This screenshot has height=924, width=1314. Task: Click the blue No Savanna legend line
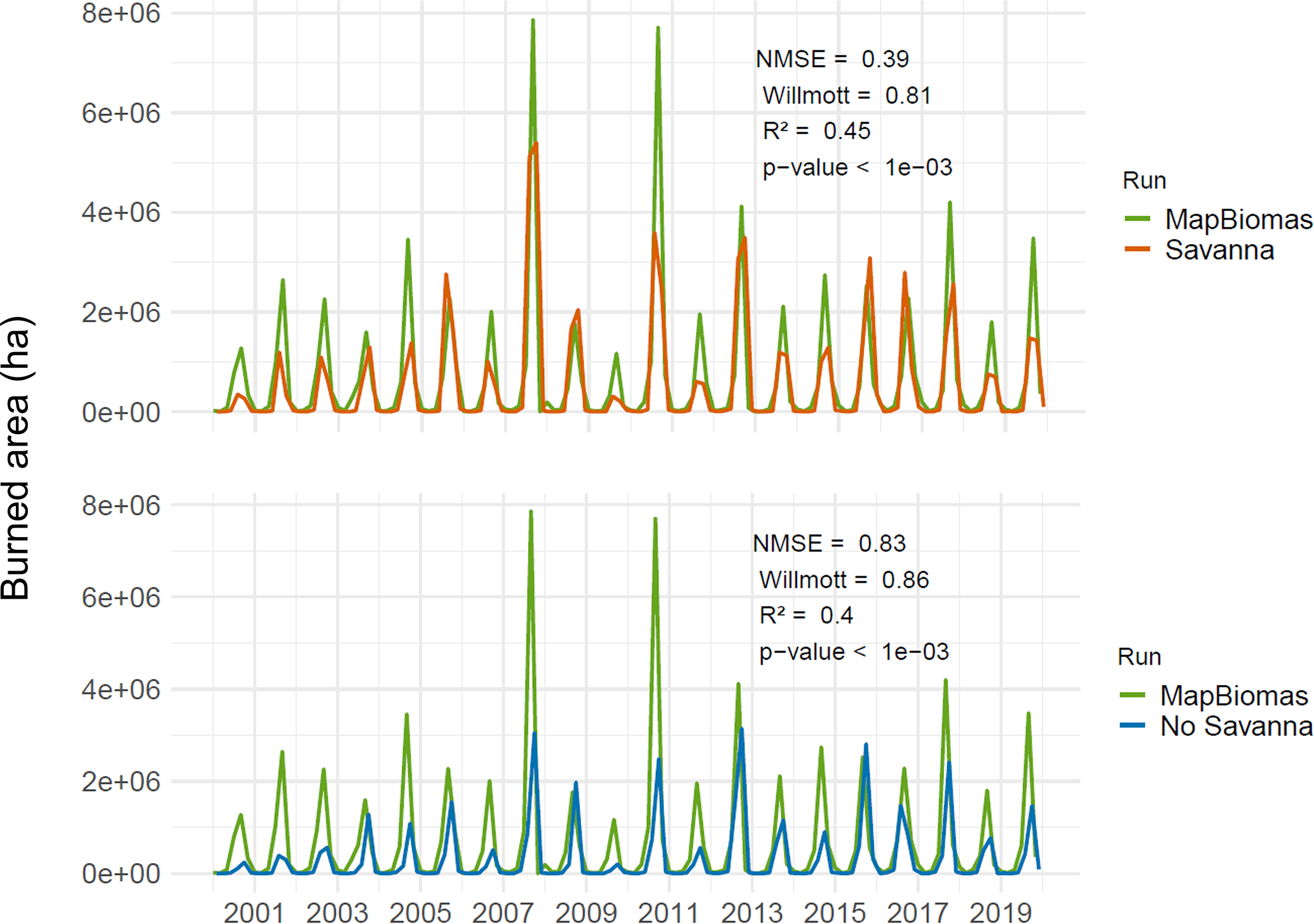coord(1132,726)
